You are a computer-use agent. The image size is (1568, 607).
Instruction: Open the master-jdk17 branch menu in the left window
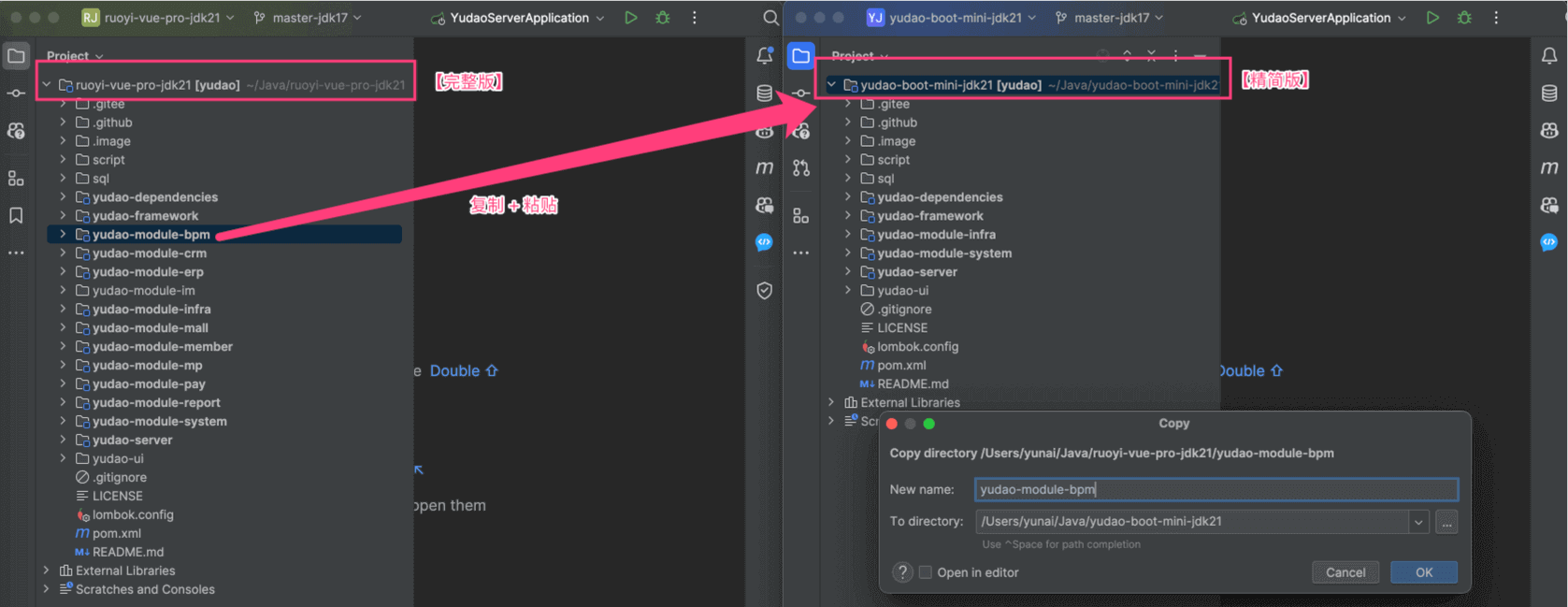[309, 18]
